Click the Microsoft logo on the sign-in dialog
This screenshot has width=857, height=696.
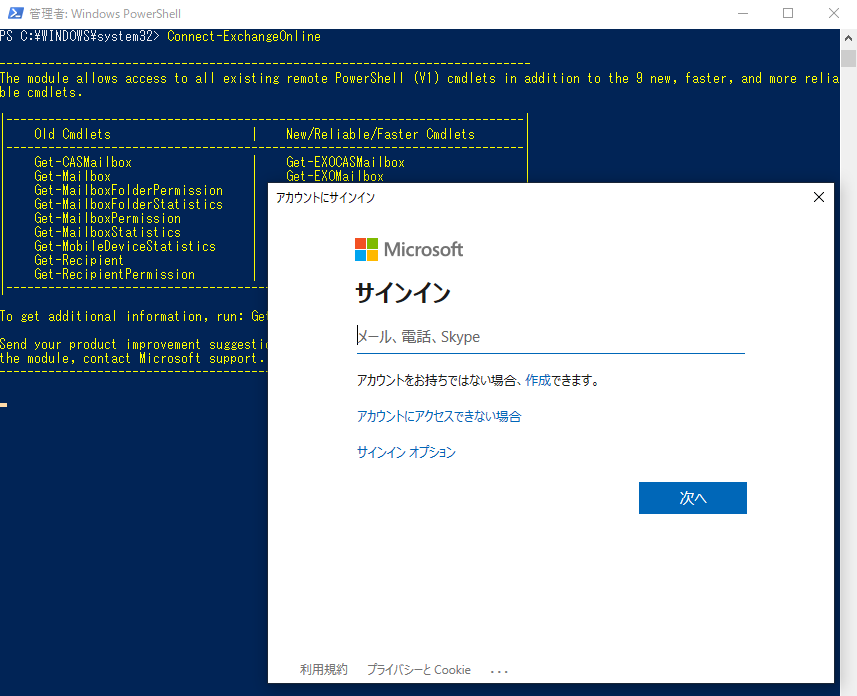click(408, 249)
